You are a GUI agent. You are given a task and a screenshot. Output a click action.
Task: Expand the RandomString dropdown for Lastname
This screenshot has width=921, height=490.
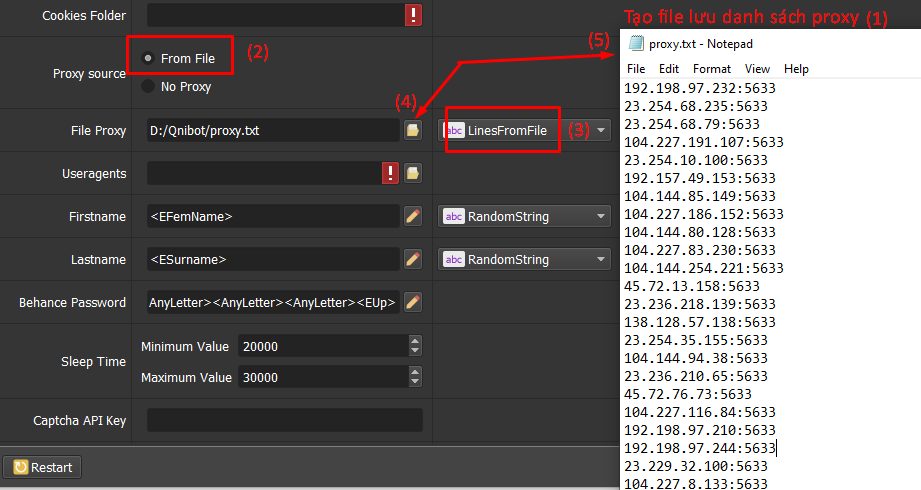tap(600, 259)
